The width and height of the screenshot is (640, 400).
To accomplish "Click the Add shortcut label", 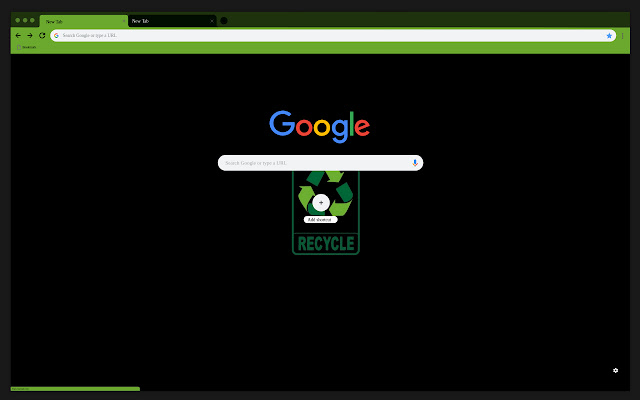I will click(320, 220).
